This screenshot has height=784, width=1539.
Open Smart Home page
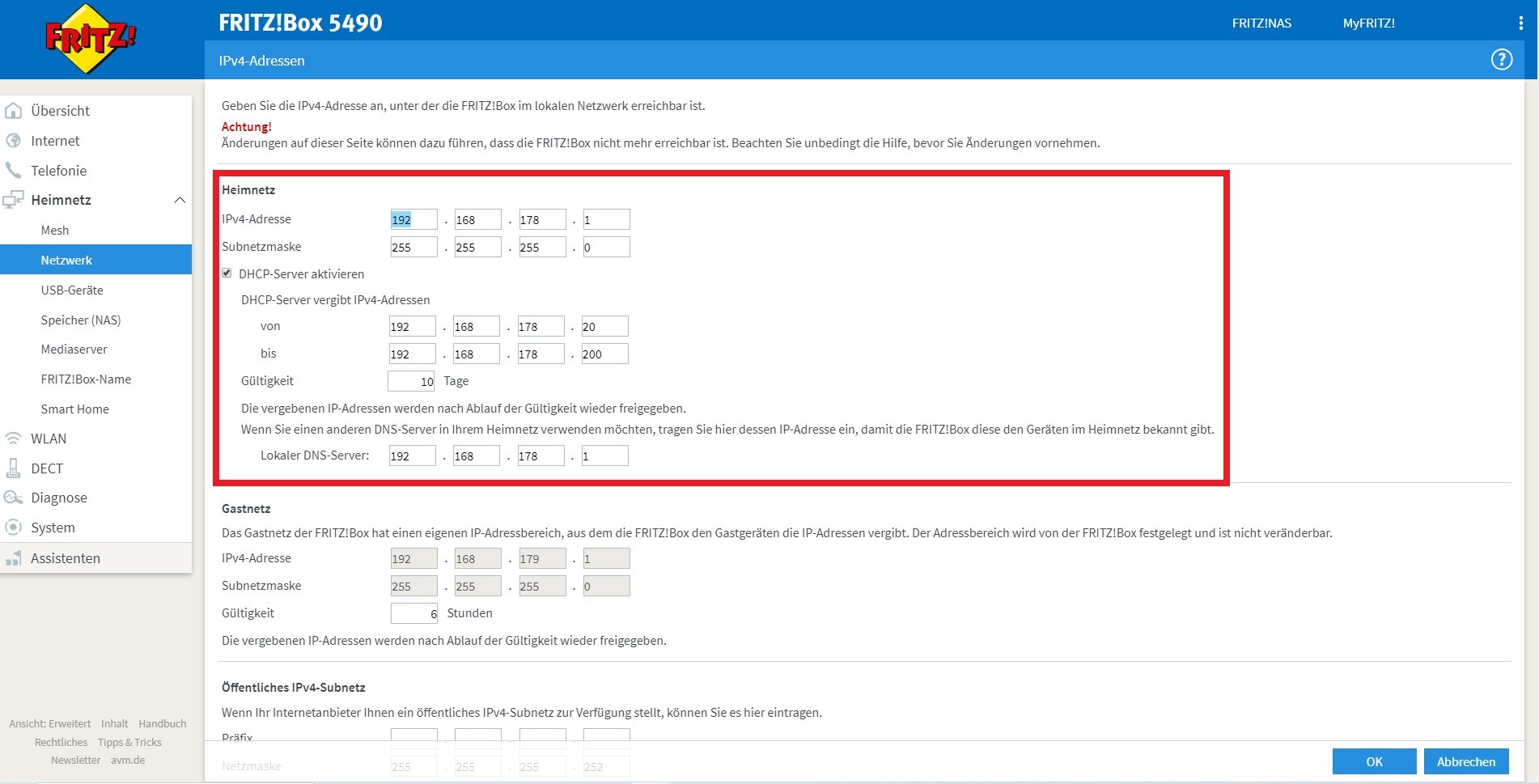pos(75,409)
